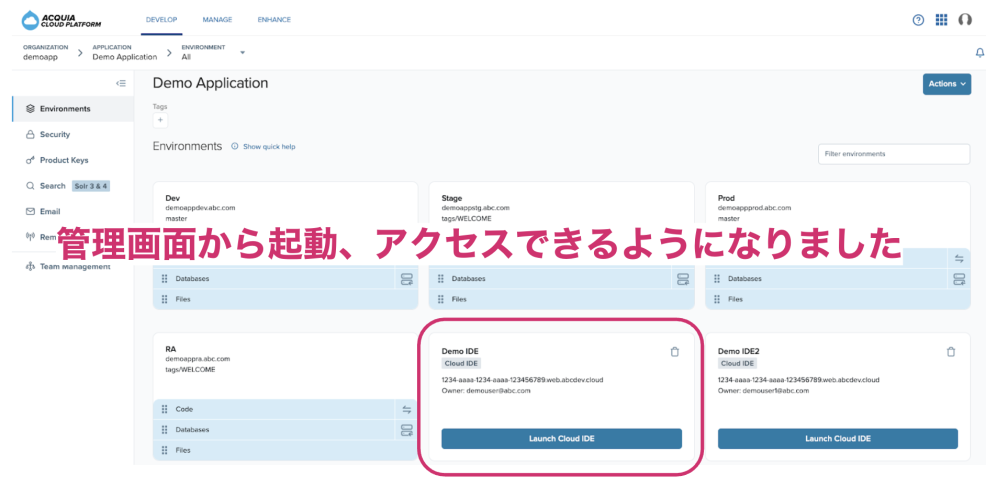Click RA Code switch arrows icon
This screenshot has width=986, height=498.
[x=406, y=409]
